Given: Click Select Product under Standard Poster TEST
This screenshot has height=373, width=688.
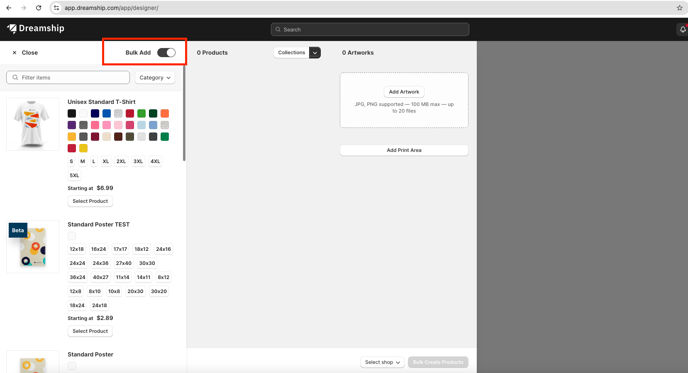Looking at the screenshot, I should (90, 331).
